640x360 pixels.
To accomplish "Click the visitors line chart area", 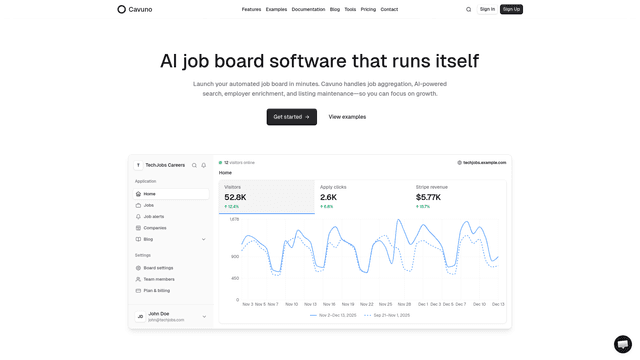I will (x=369, y=259).
